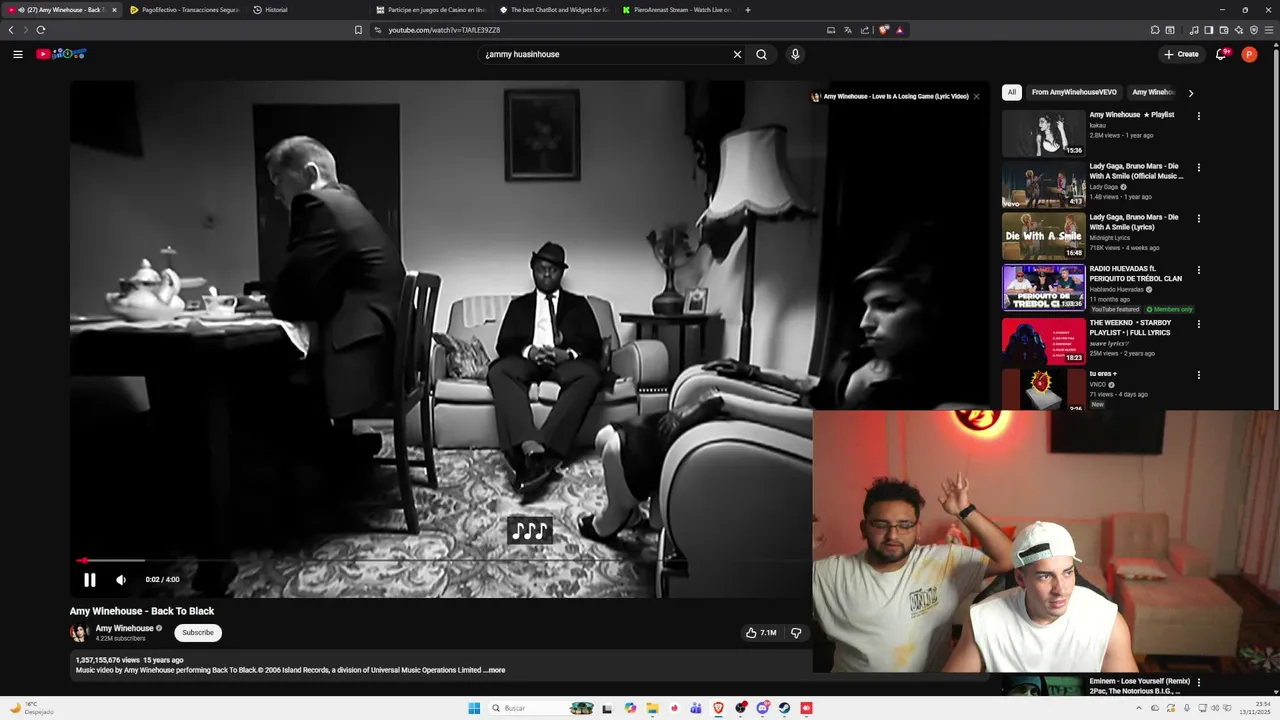Focus the YouTube search input
The height and width of the screenshot is (720, 1280).
[x=605, y=54]
